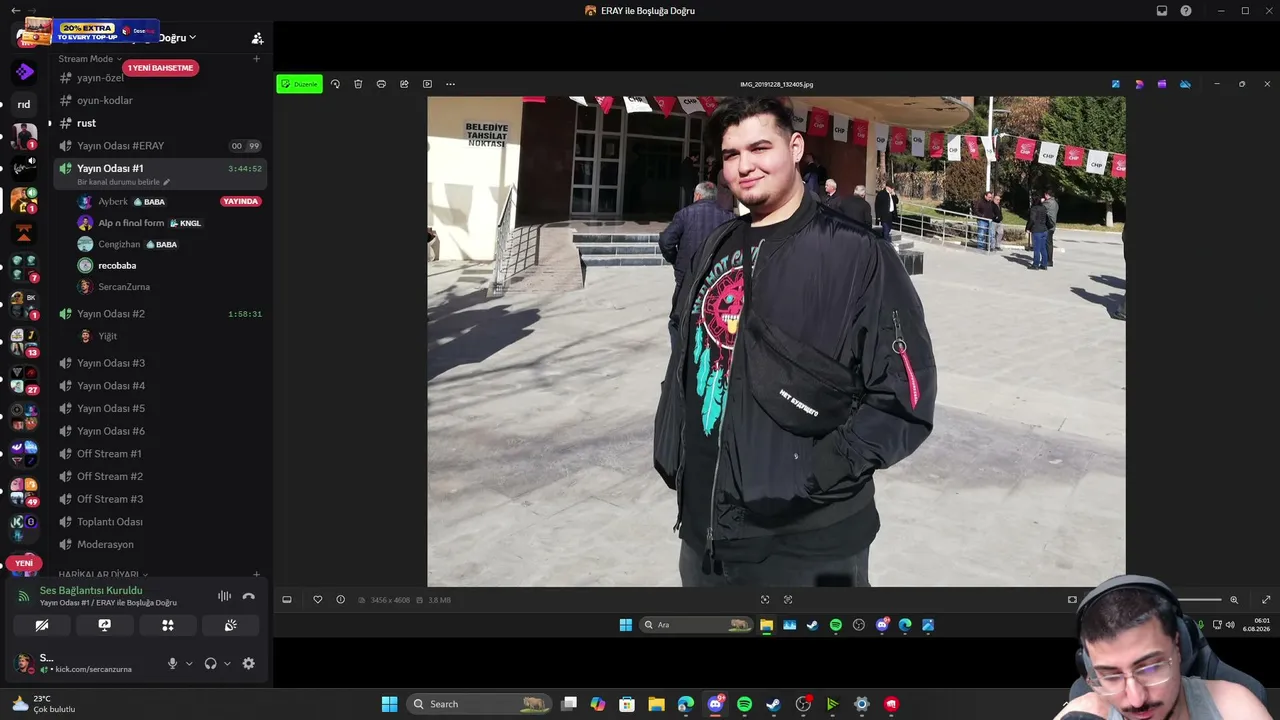Screen dimensions: 1280x720
Task: Open the microphone input options arrow
Action: coord(189,663)
